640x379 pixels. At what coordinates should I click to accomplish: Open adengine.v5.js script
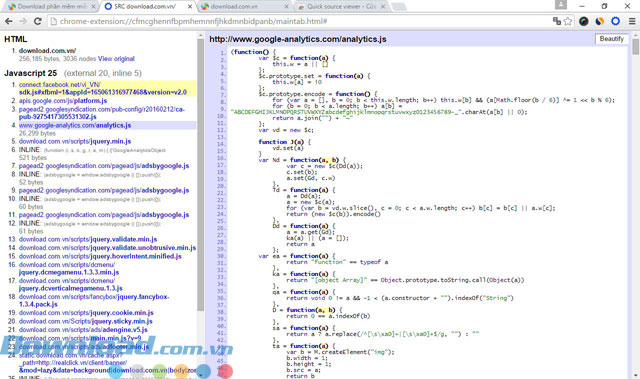click(83, 330)
